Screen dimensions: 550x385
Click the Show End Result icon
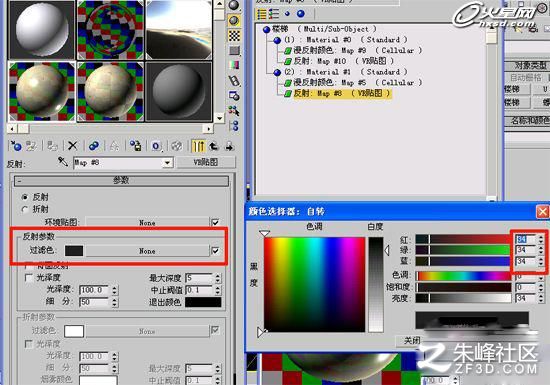tap(198, 146)
